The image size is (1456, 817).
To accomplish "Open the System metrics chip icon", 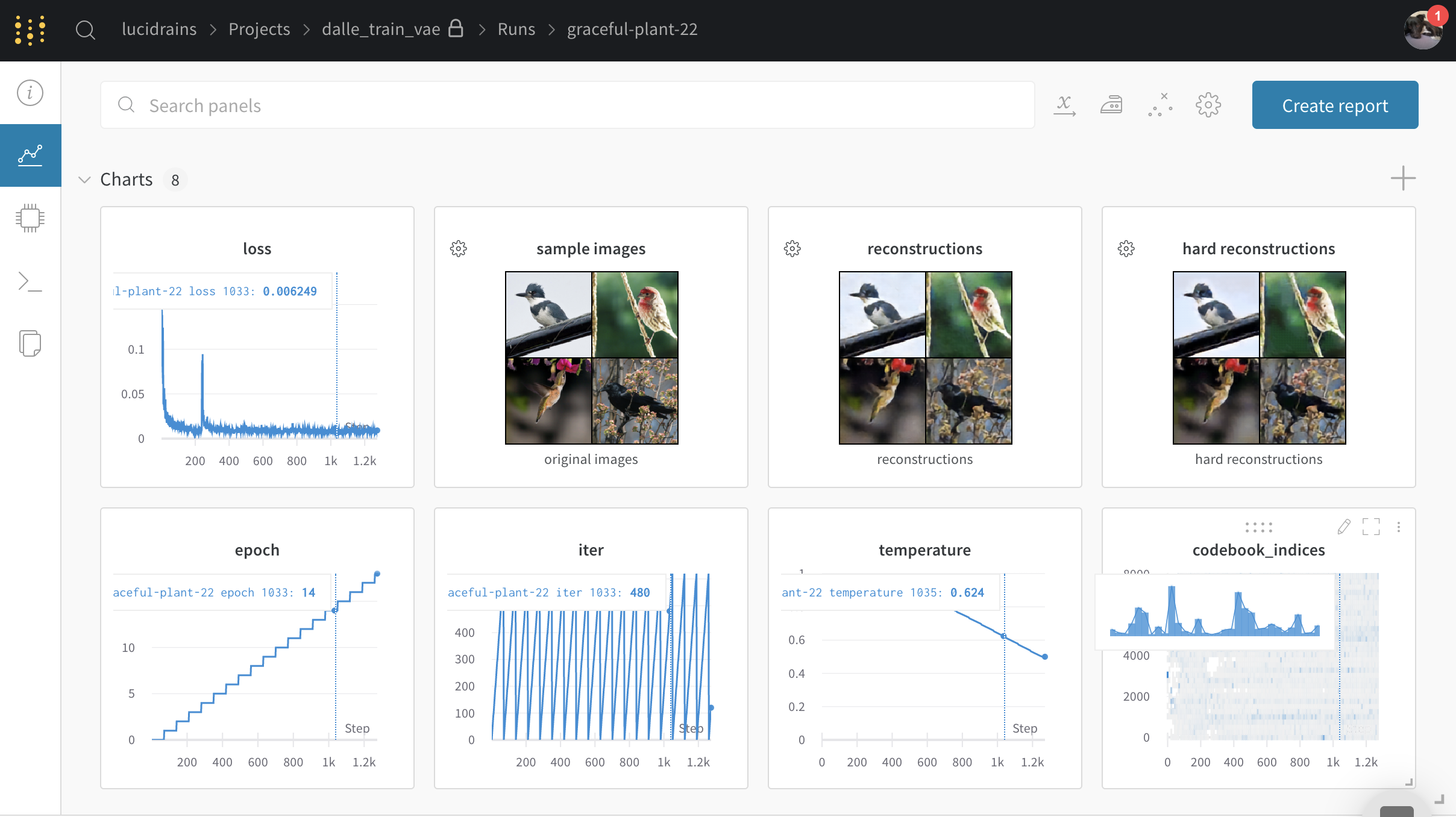I will pos(30,218).
